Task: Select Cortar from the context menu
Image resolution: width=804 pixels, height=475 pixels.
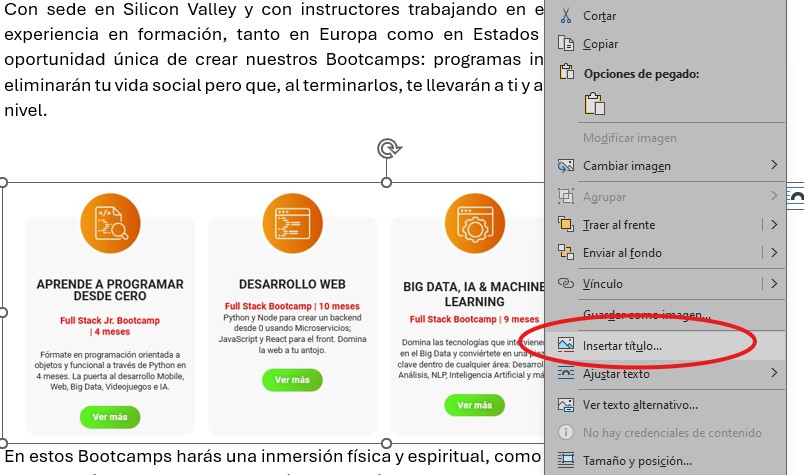Action: point(665,15)
